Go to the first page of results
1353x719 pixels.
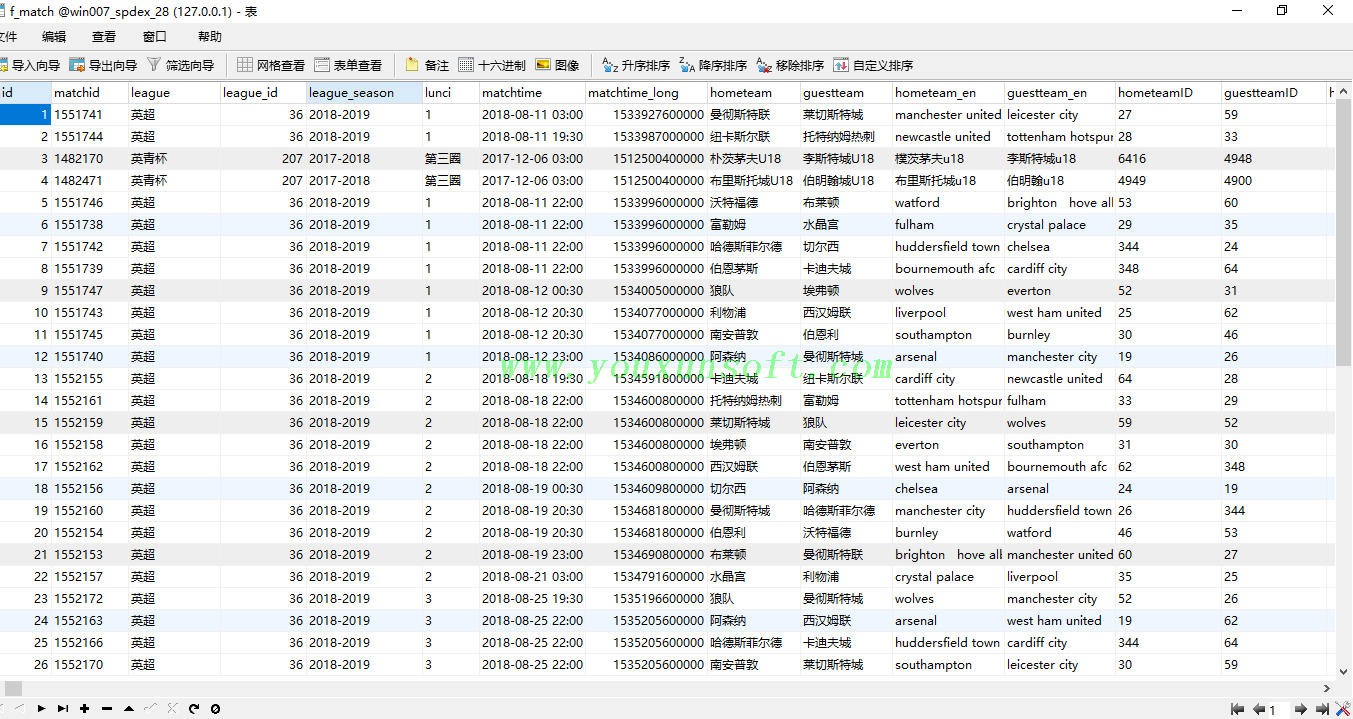(x=1237, y=709)
